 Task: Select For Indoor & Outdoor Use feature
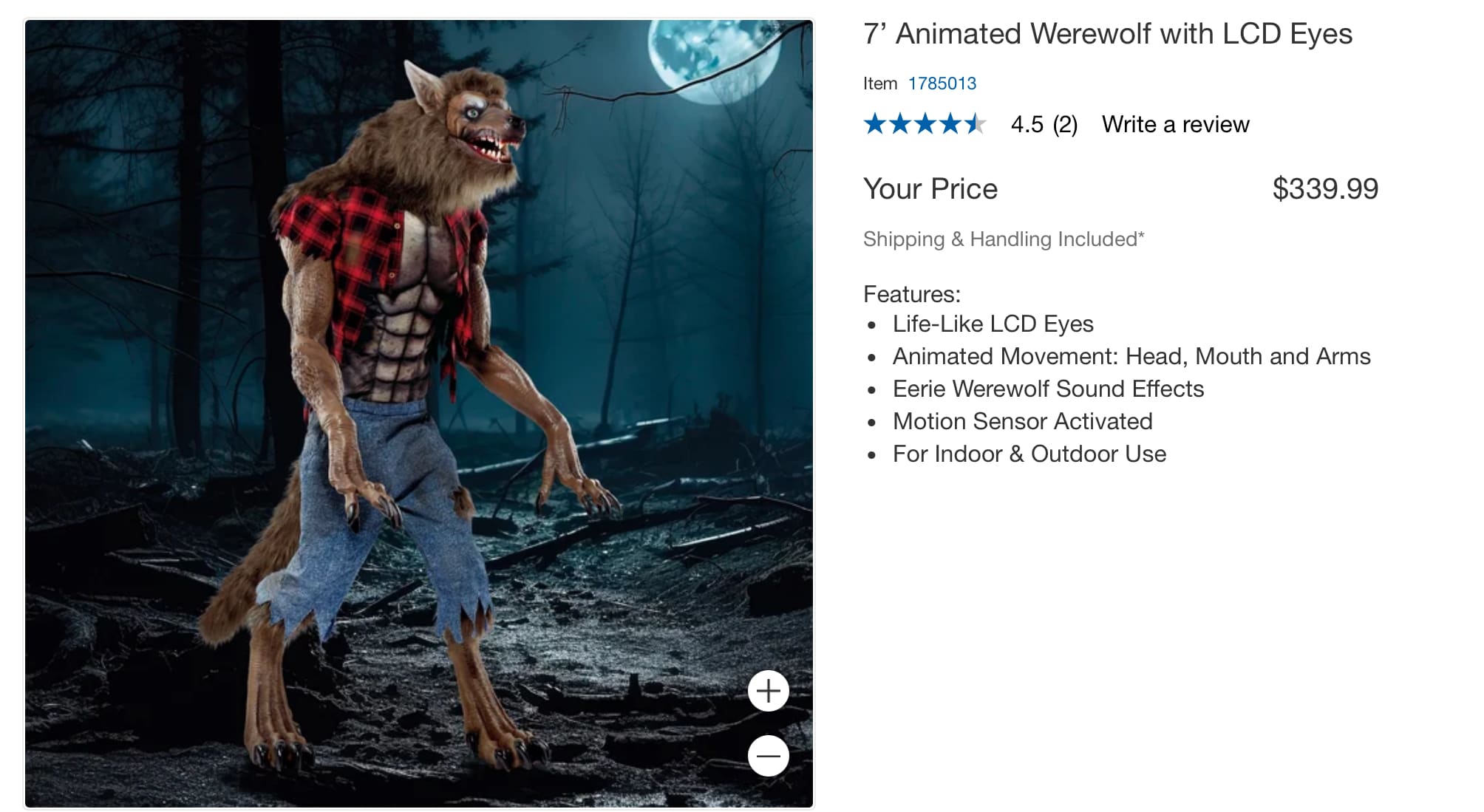(x=1029, y=454)
